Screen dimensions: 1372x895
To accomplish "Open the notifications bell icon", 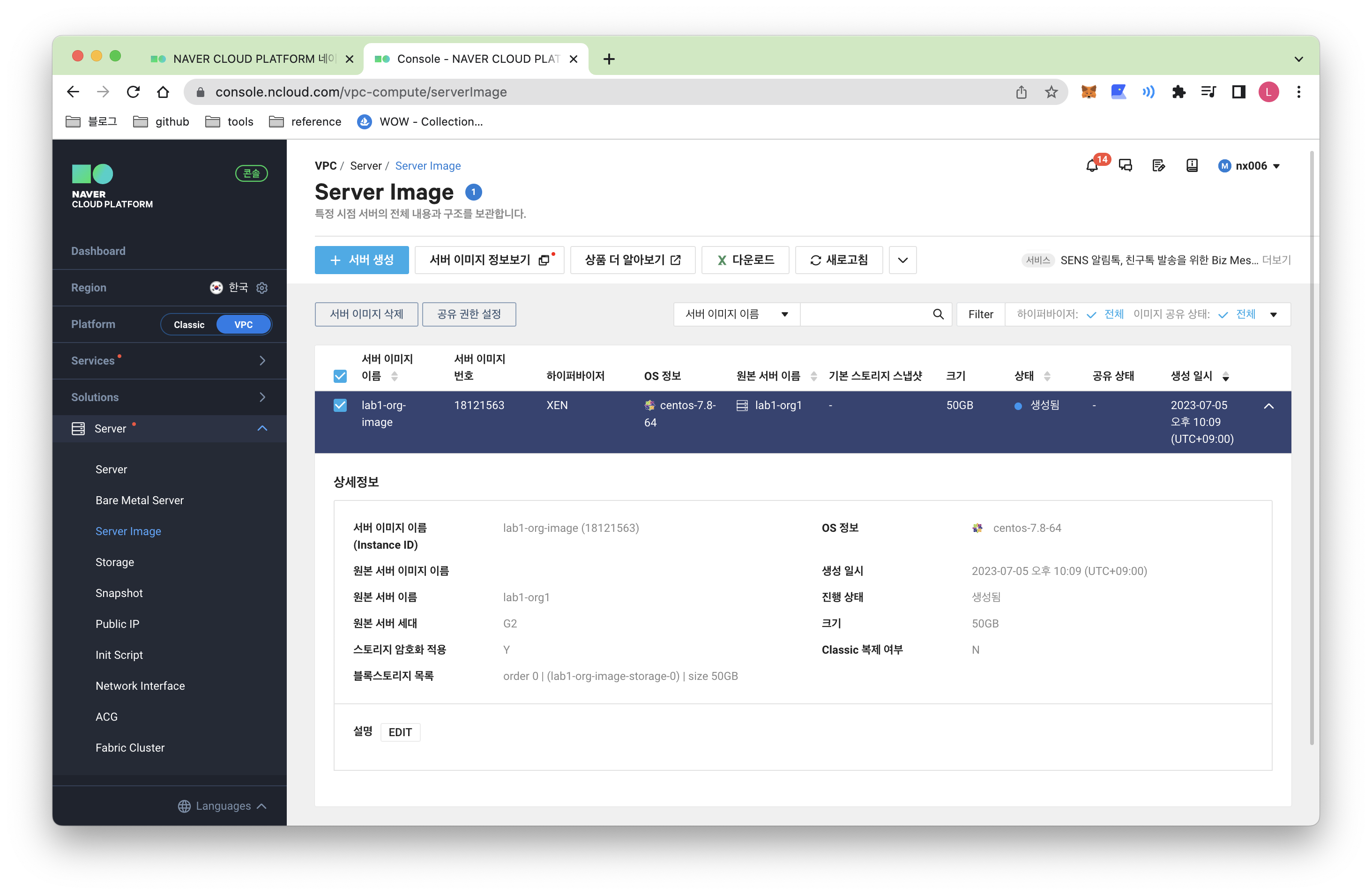I will tap(1091, 166).
